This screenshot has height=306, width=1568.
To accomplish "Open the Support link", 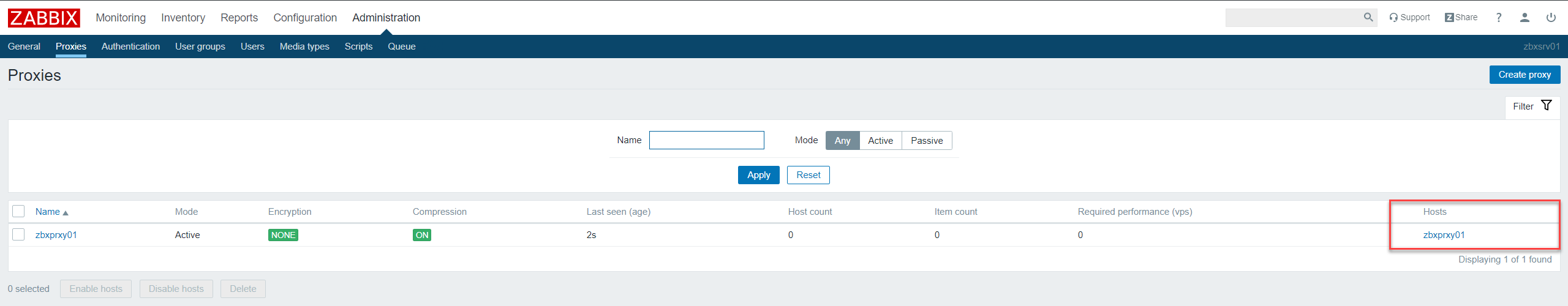I will (1409, 17).
